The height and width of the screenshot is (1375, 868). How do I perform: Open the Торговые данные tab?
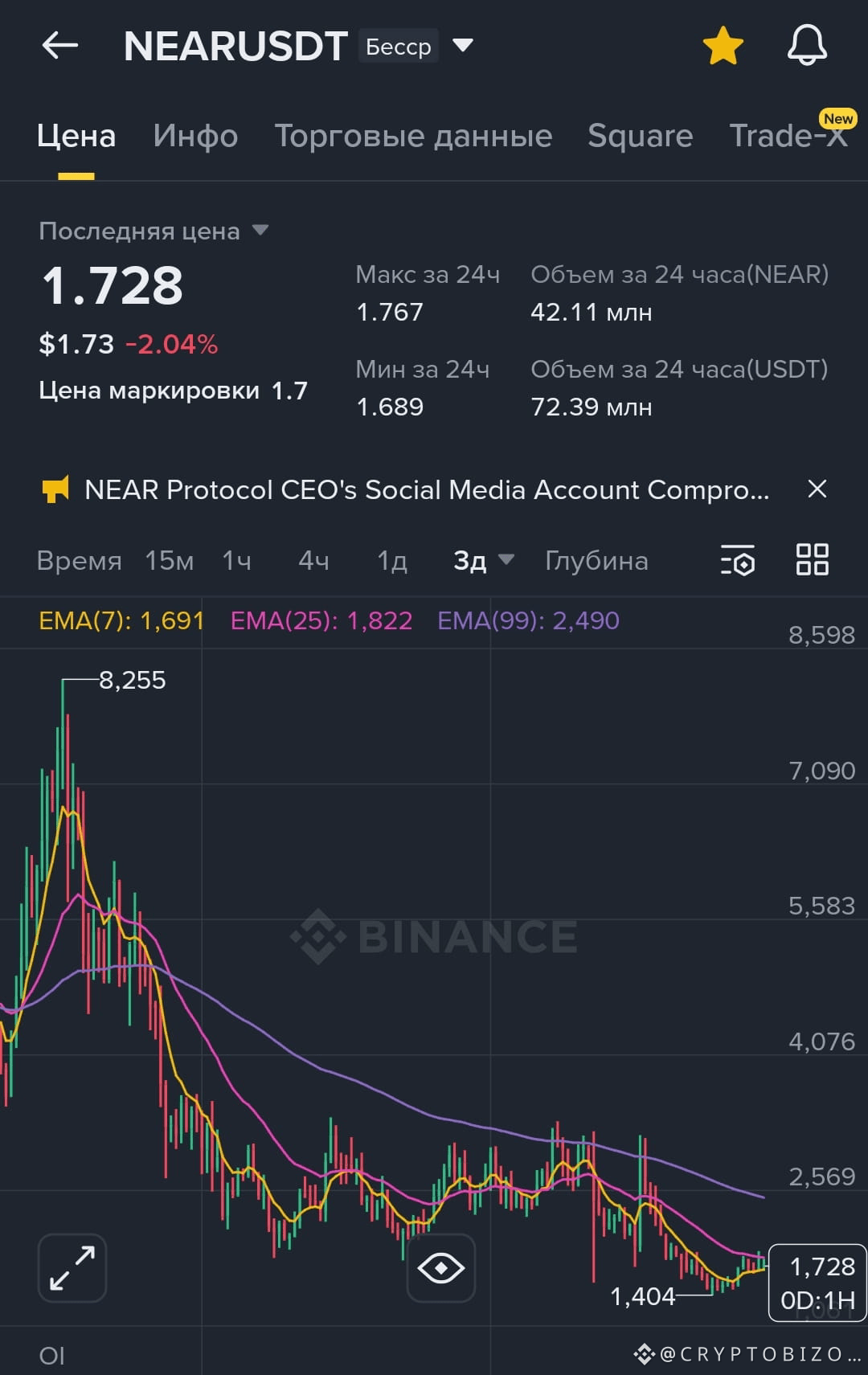tap(413, 136)
